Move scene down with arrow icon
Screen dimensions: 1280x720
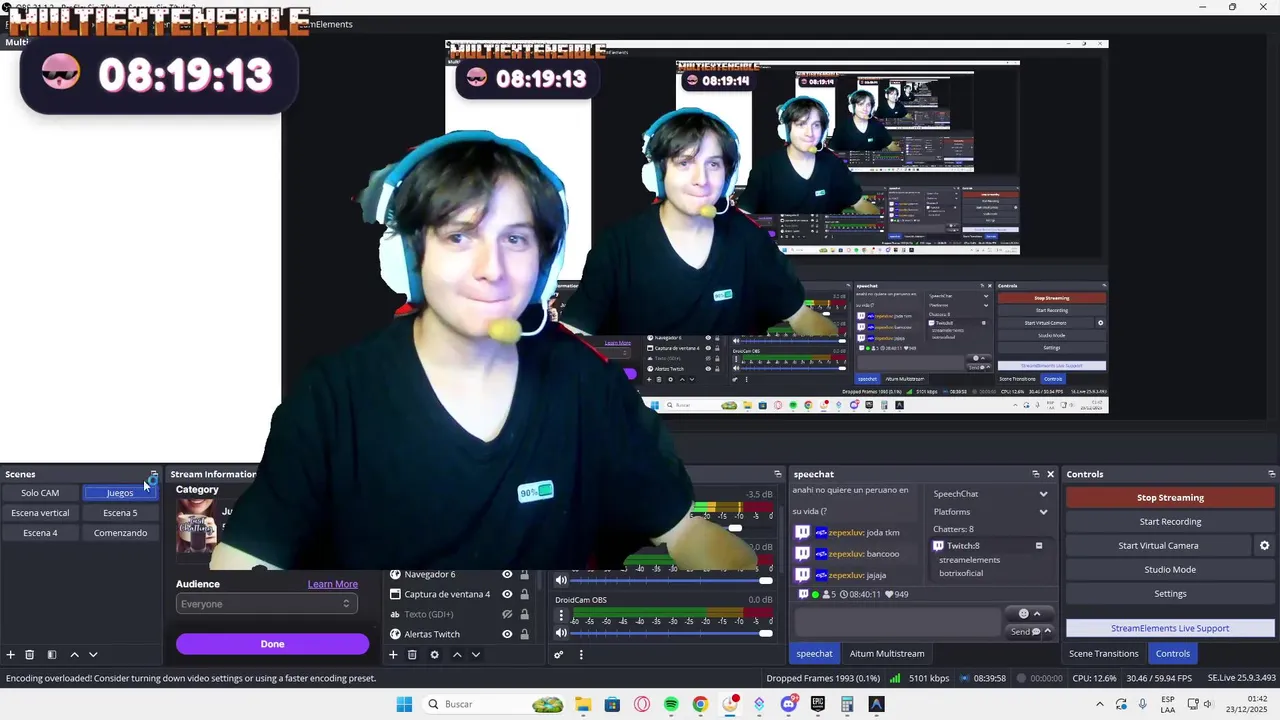click(x=93, y=655)
